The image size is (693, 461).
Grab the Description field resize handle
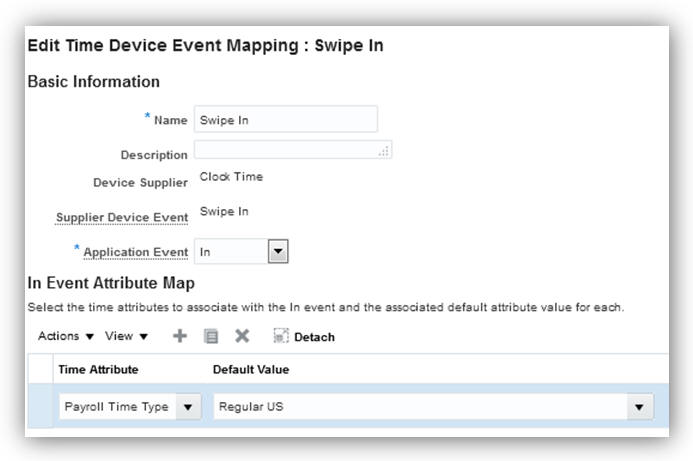pyautogui.click(x=384, y=152)
